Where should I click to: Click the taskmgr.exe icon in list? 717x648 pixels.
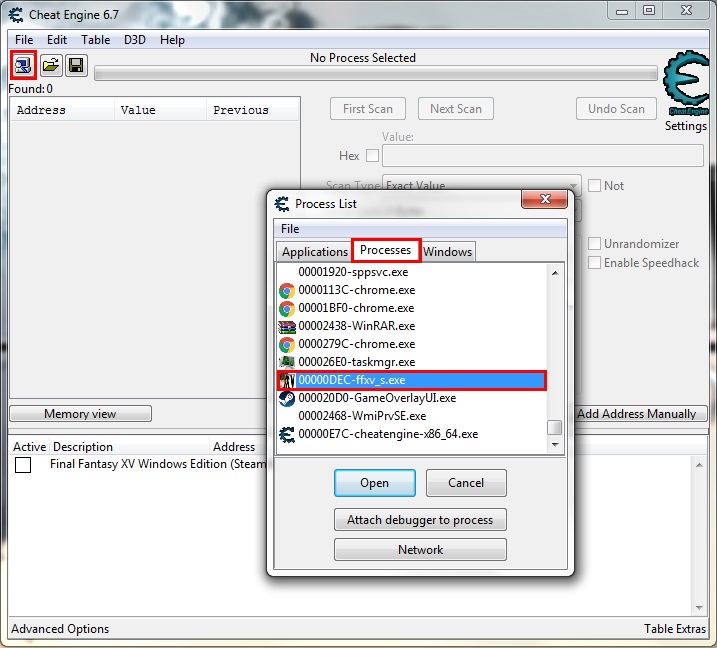coord(287,362)
